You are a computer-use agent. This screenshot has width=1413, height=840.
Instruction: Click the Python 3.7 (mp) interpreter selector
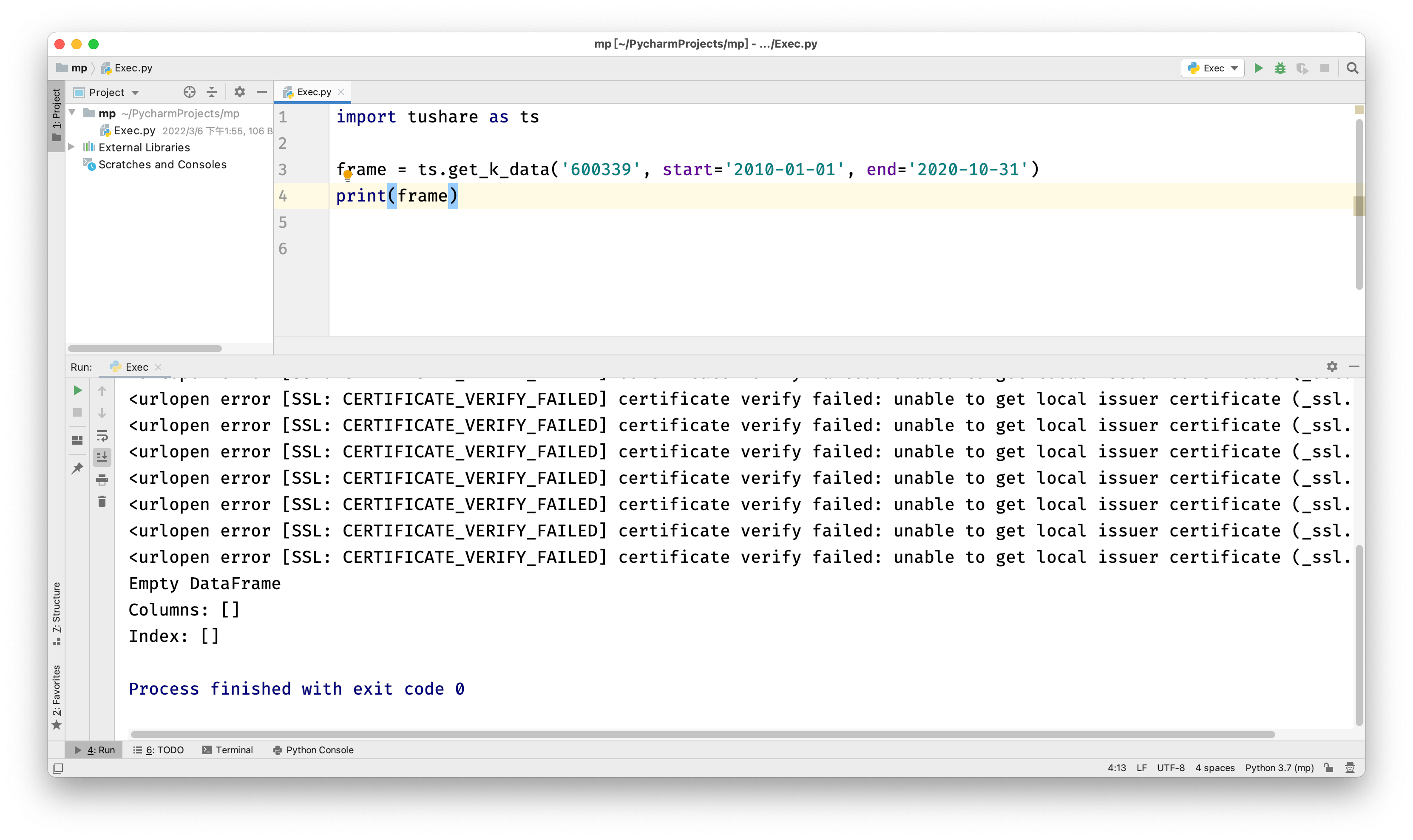(1279, 768)
